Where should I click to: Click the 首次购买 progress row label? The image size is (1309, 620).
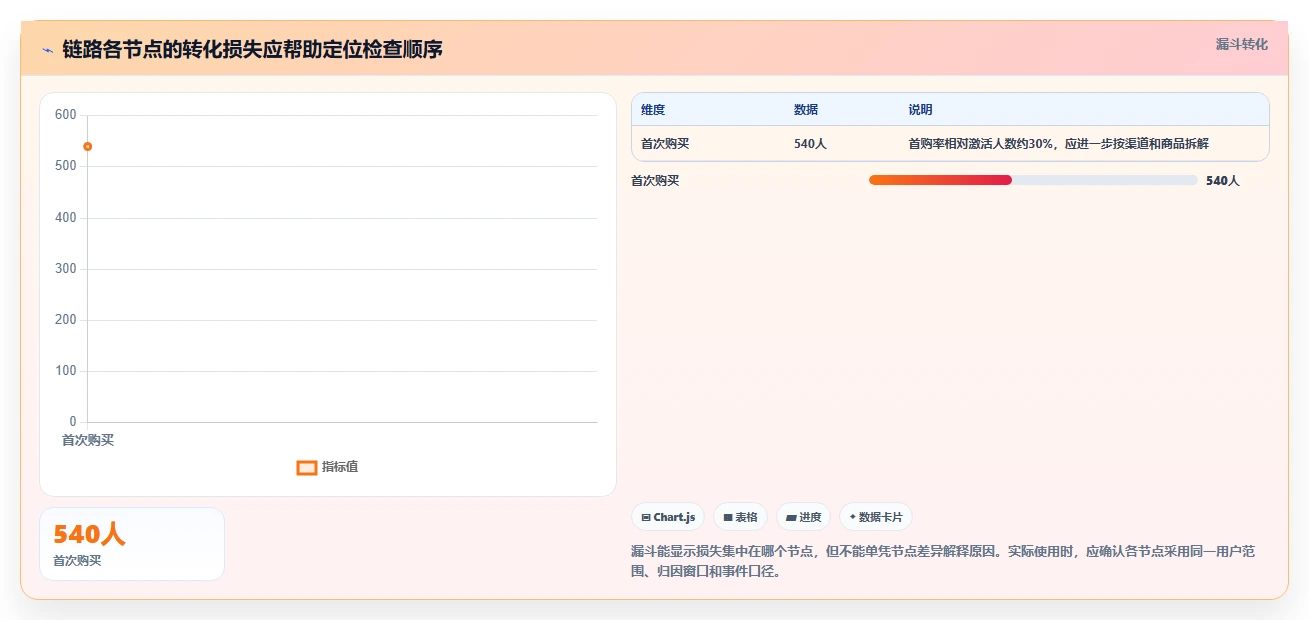655,181
